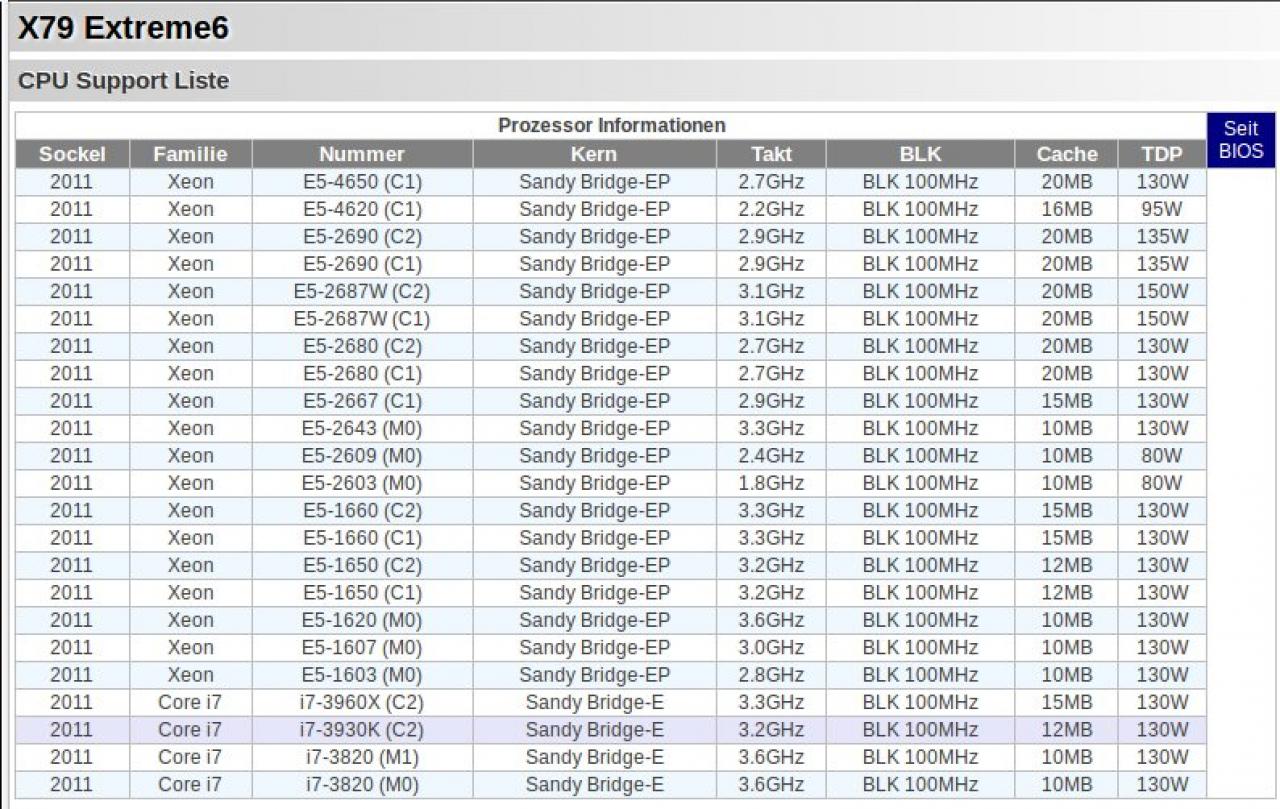
Task: Click Xeon in E5-1607 row
Action: click(190, 647)
